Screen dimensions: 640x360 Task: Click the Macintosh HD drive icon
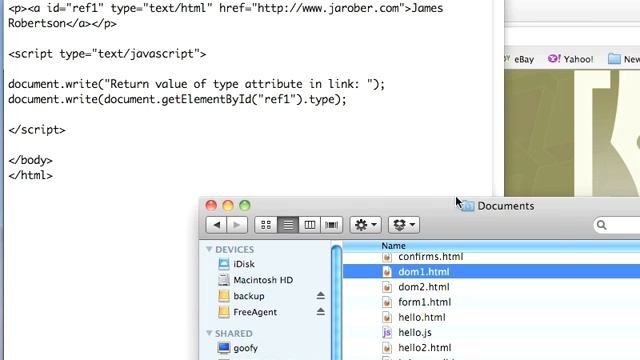point(224,280)
